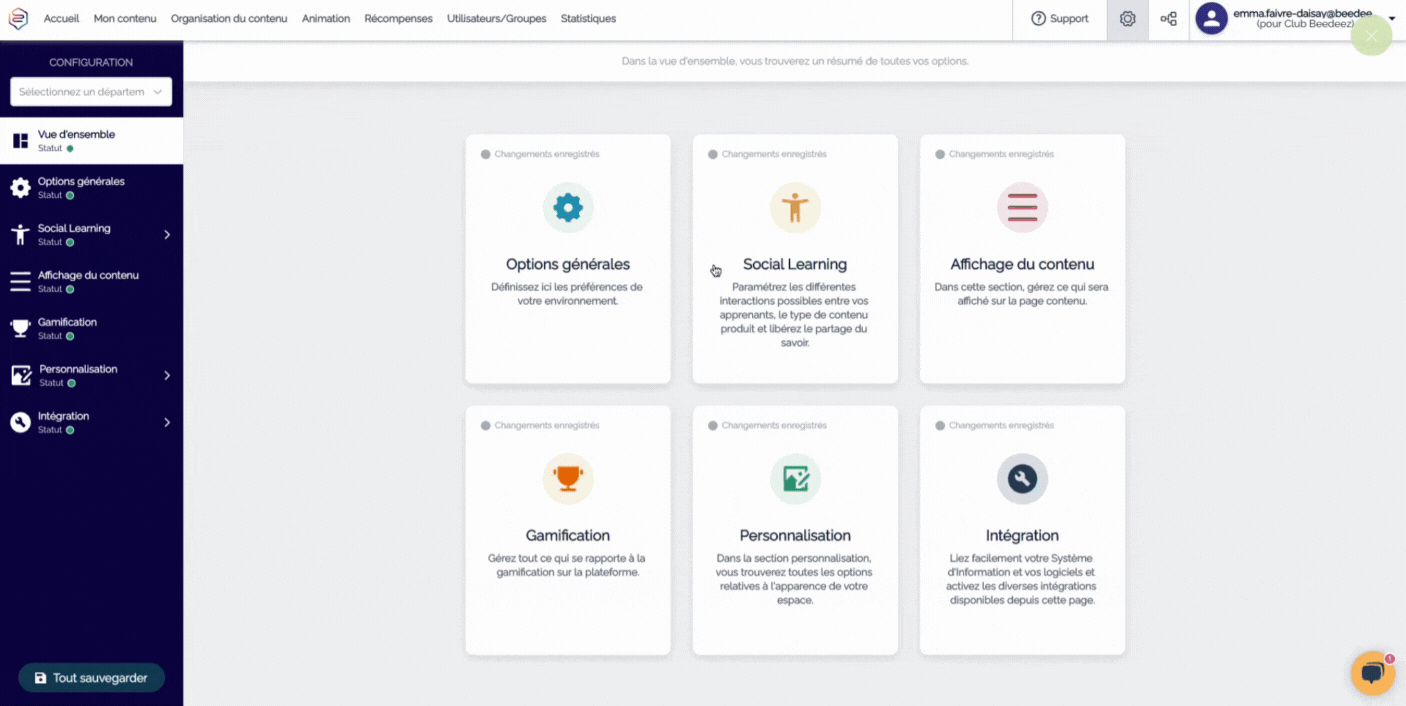Click the orange person icon on Social Learning card
This screenshot has height=706, width=1406.
tap(795, 208)
